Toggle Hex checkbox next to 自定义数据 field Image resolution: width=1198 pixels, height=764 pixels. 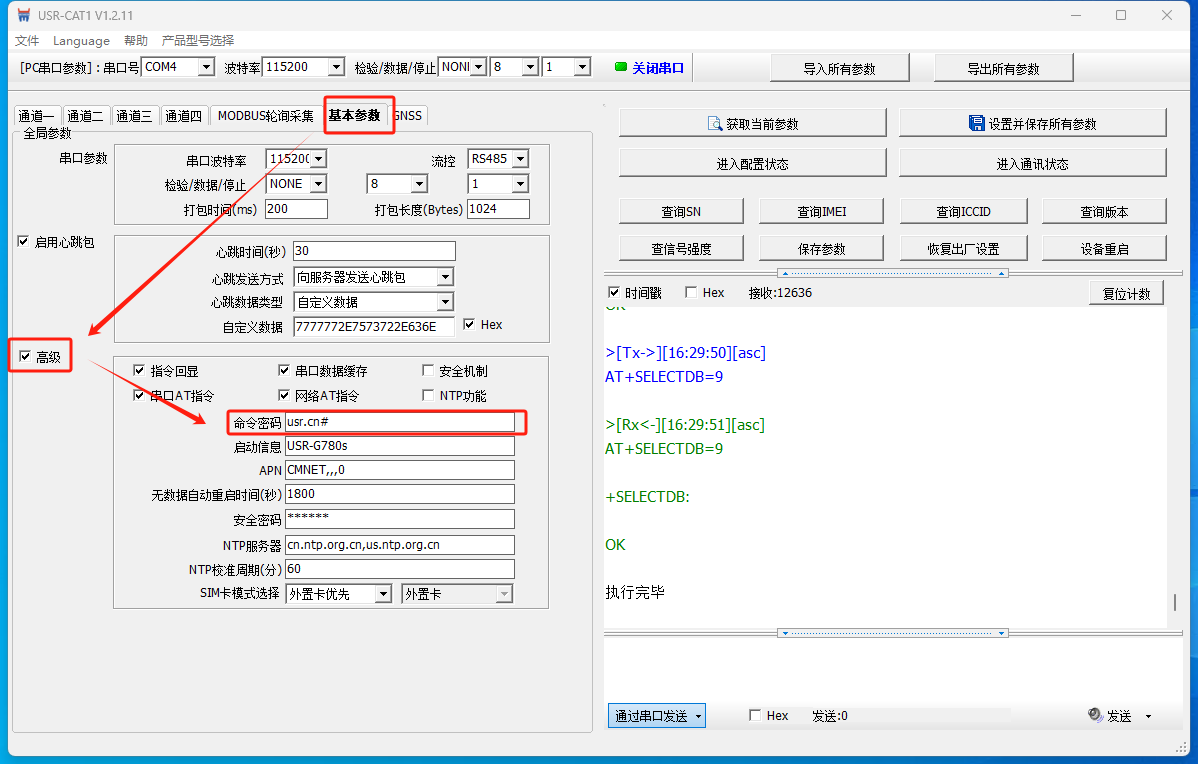(x=469, y=324)
